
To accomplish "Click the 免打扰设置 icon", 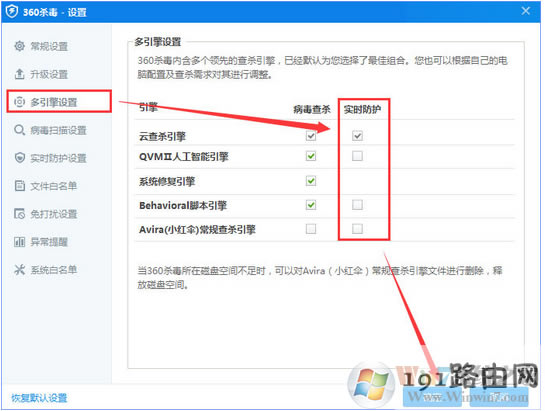I will tap(19, 213).
